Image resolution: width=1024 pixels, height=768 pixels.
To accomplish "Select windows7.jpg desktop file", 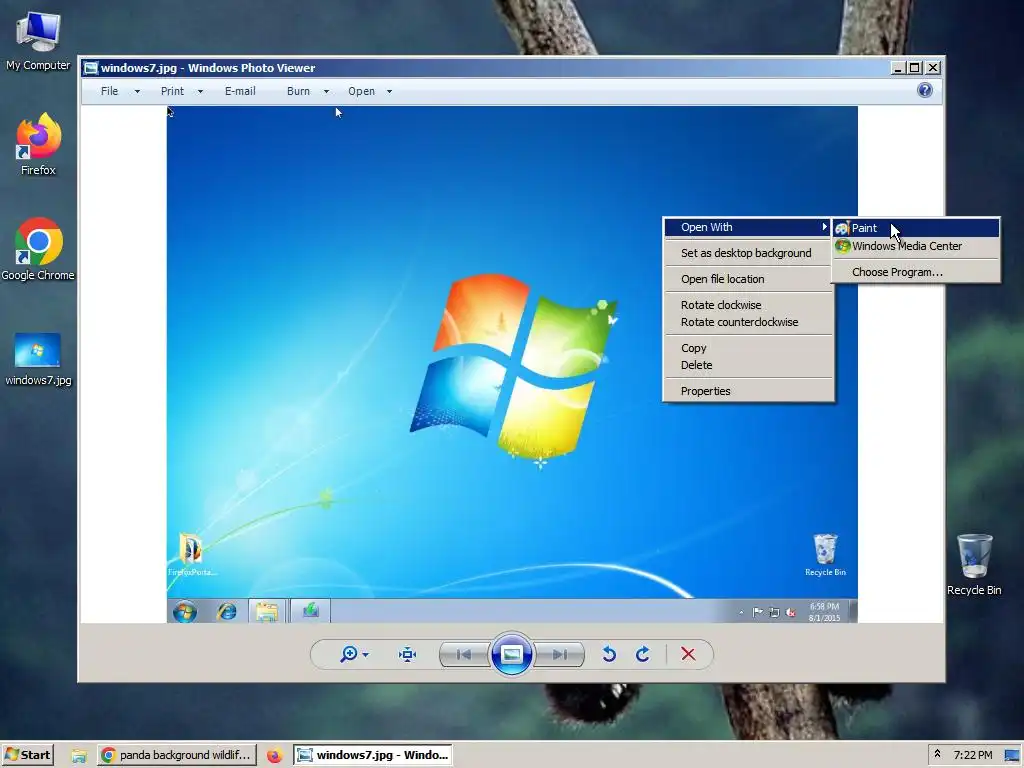I will point(38,359).
